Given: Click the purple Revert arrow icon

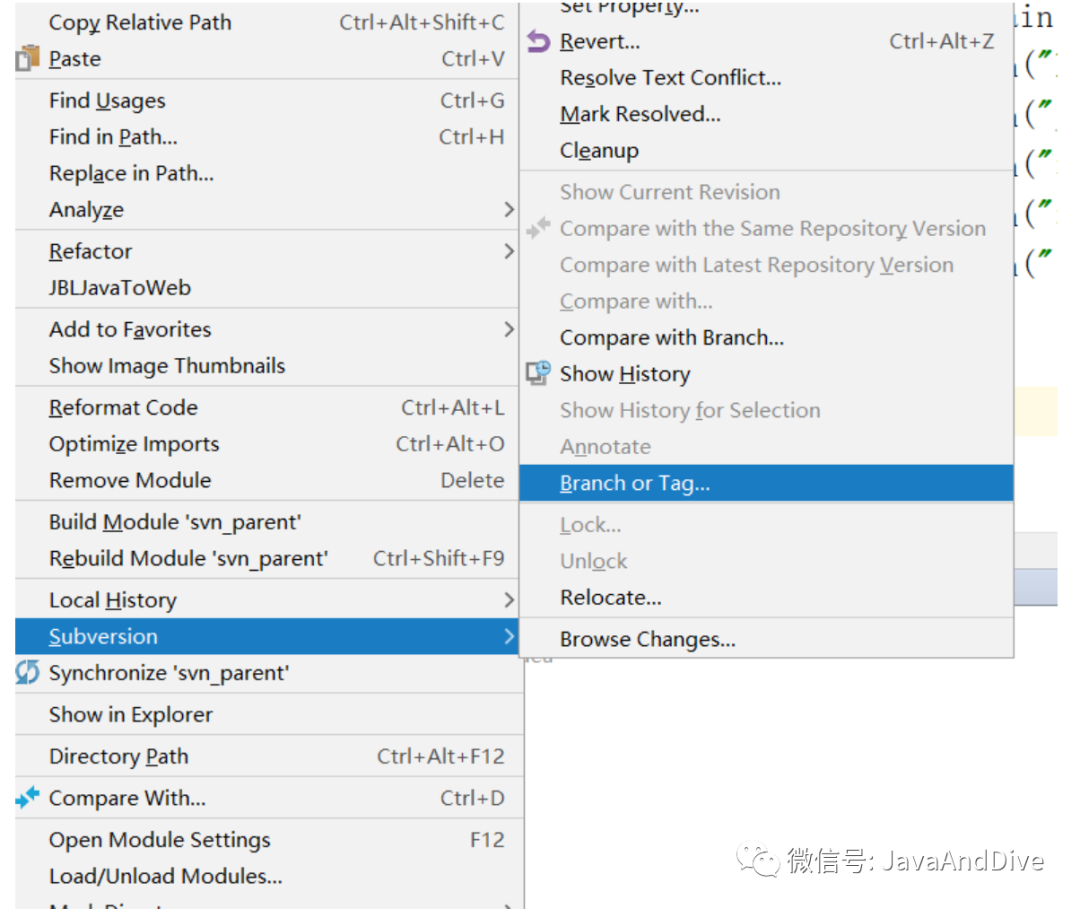Looking at the screenshot, I should (539, 42).
